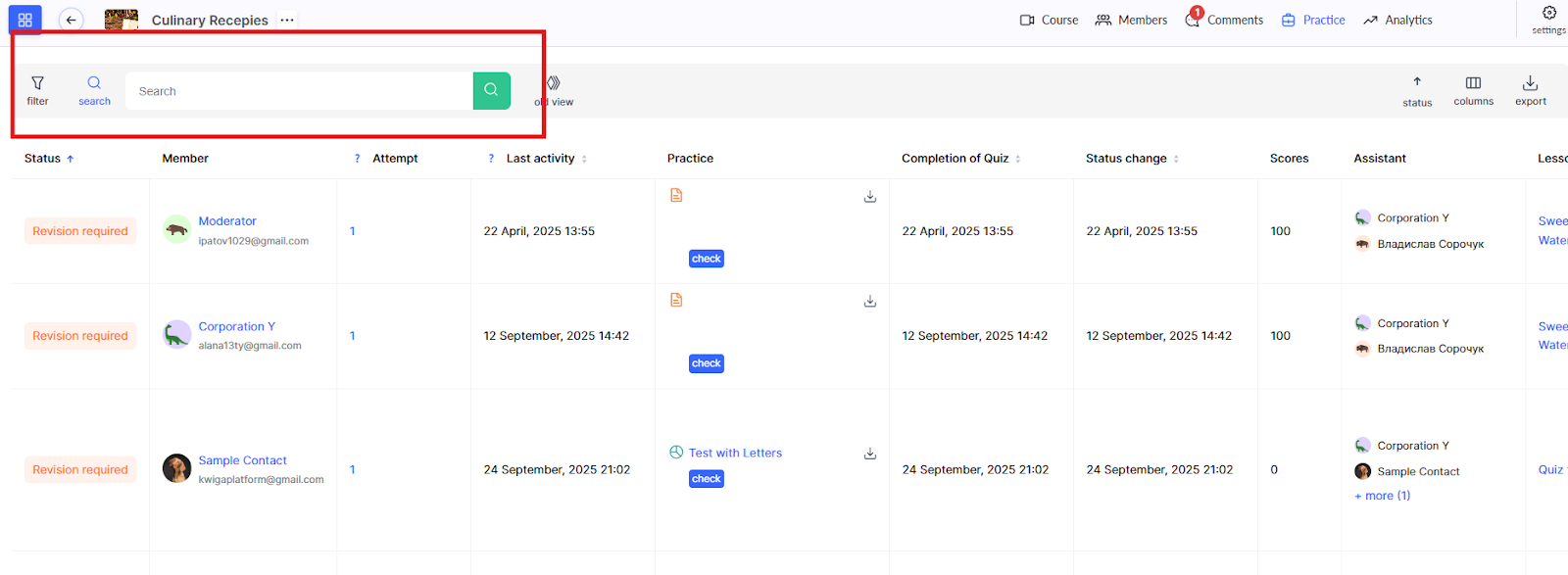
Task: Click check button in Sample Contact row
Action: coord(707,479)
